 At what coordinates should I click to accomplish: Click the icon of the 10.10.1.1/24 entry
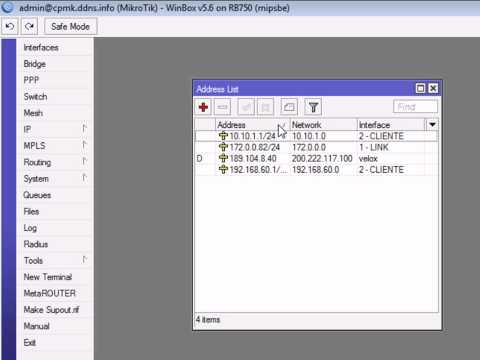tap(223, 136)
